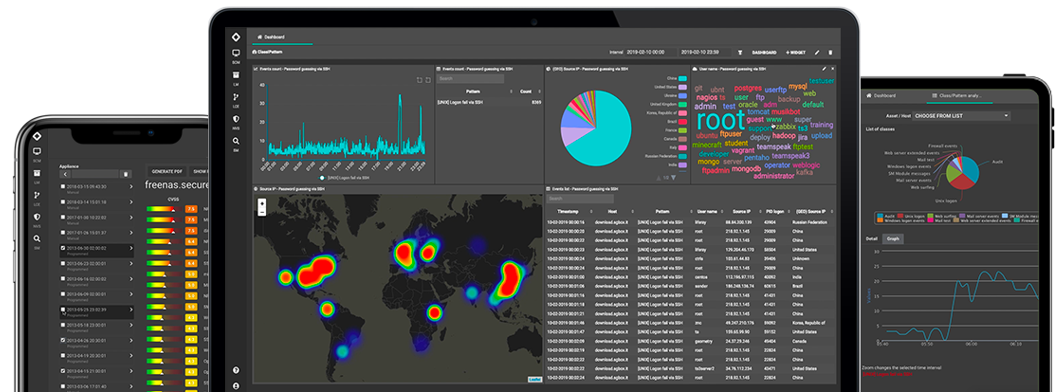Image resolution: width=1060 pixels, height=392 pixels.
Task: Open SM search icon in laptop sidebar
Action: [236, 141]
